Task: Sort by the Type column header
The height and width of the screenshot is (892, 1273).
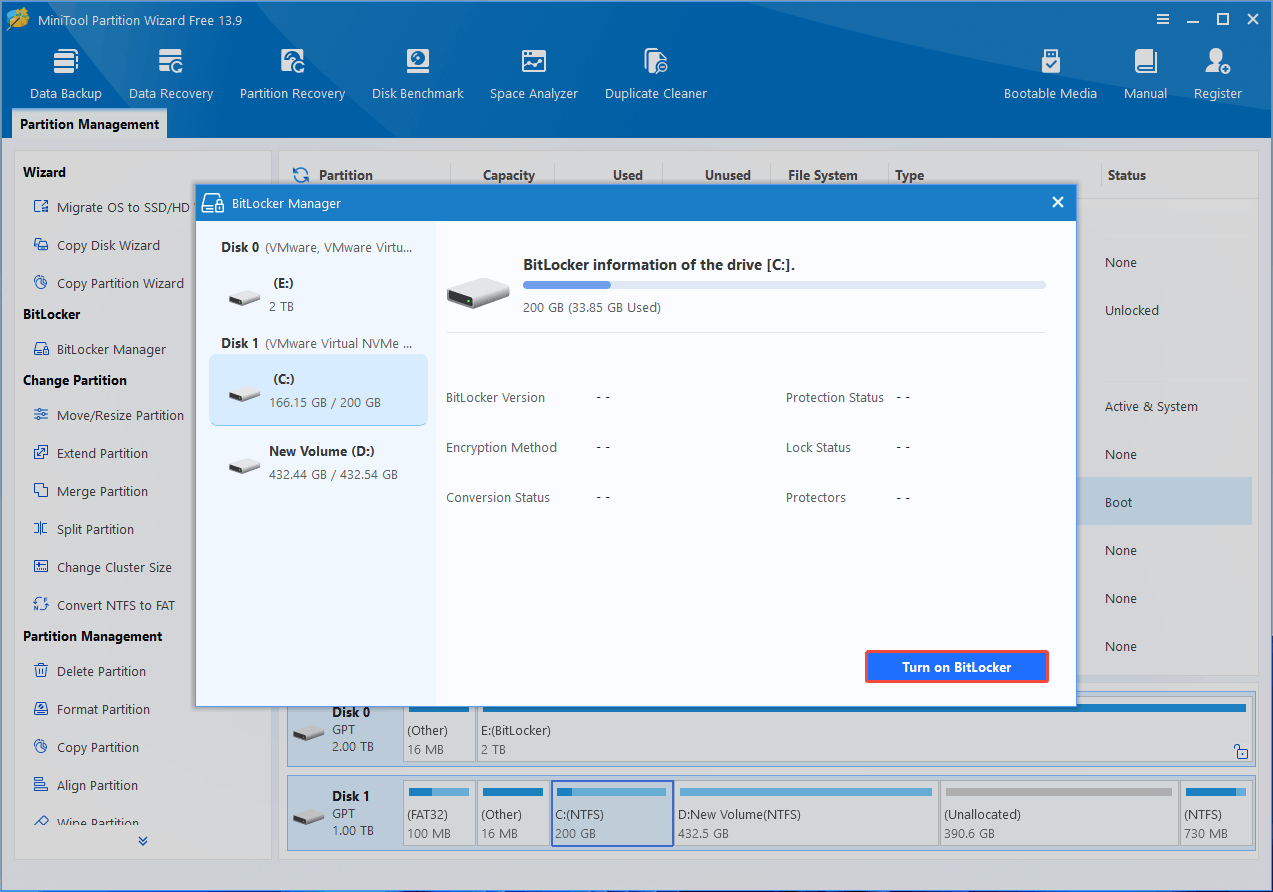Action: pyautogui.click(x=910, y=175)
